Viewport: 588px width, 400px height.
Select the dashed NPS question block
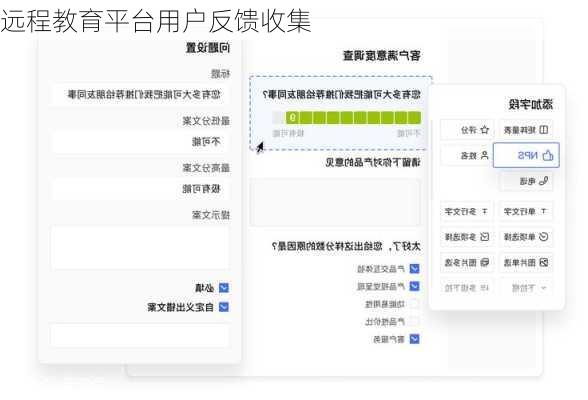pyautogui.click(x=341, y=113)
